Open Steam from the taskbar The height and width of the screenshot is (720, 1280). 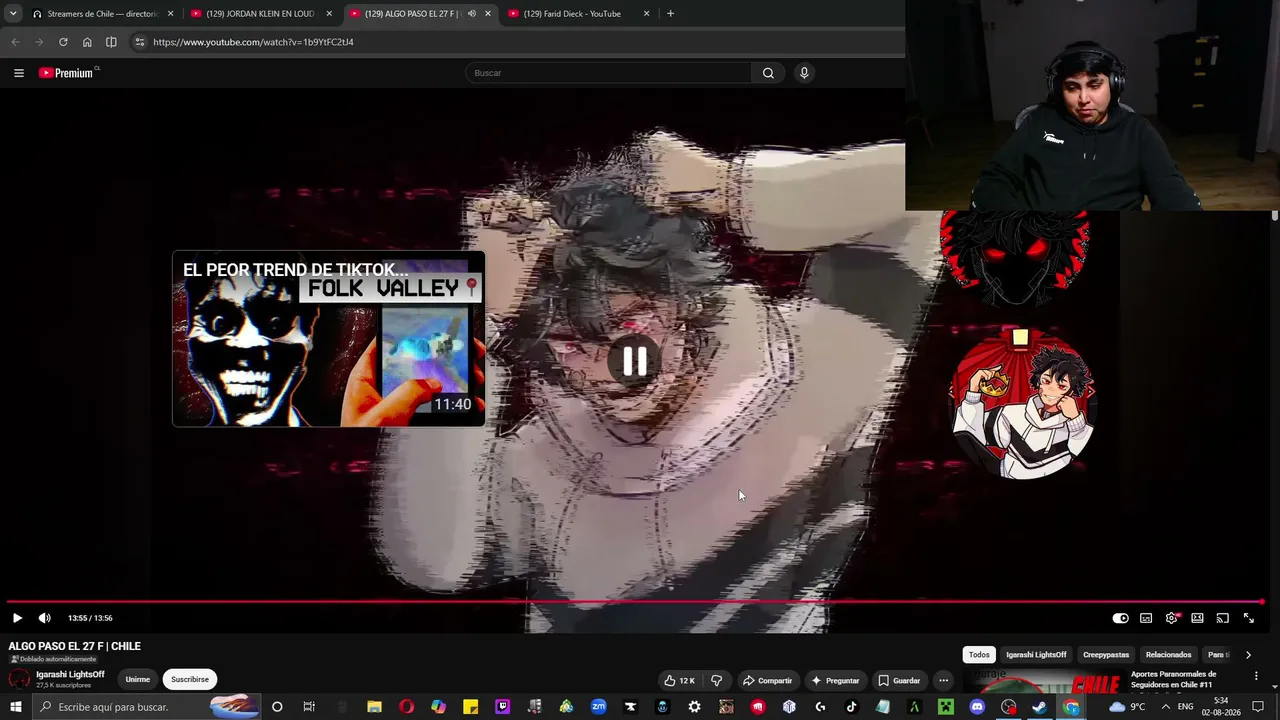(1040, 707)
